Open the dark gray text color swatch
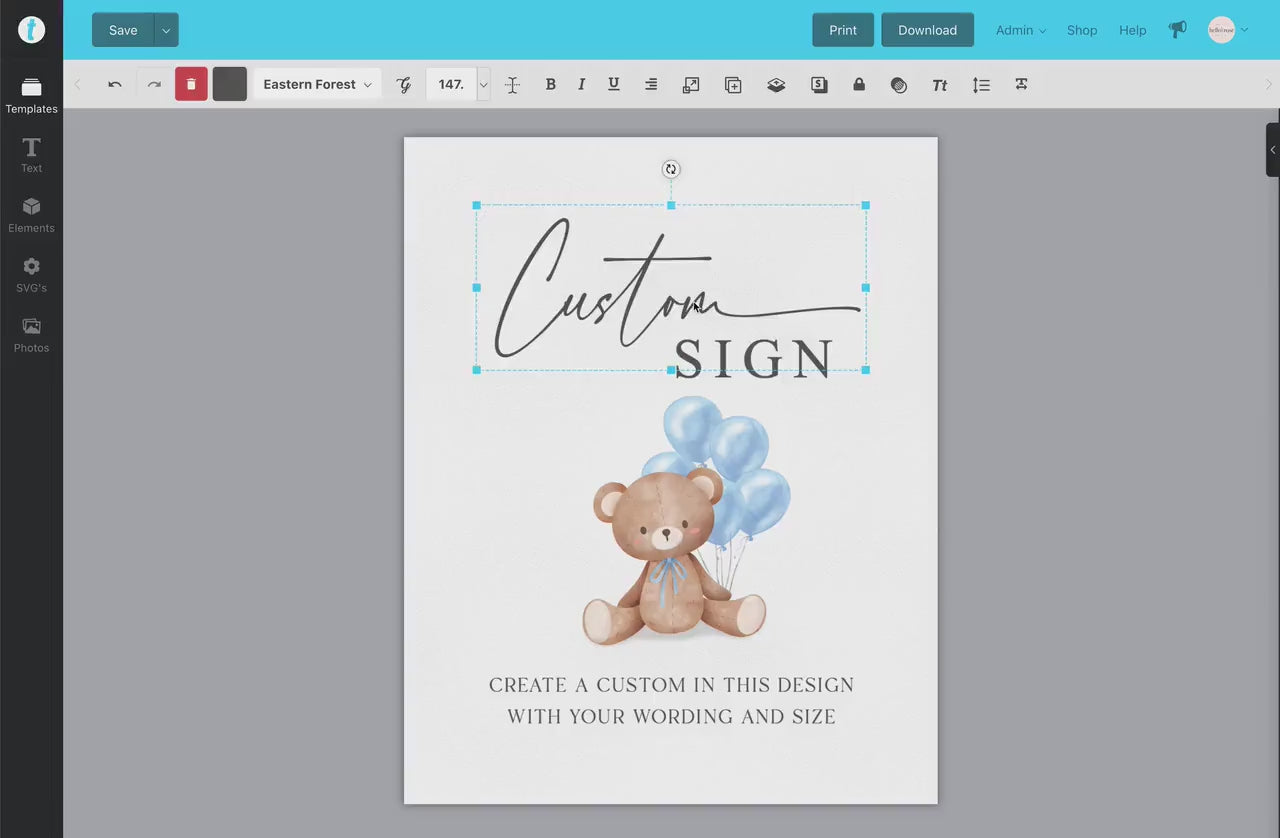 [x=230, y=85]
